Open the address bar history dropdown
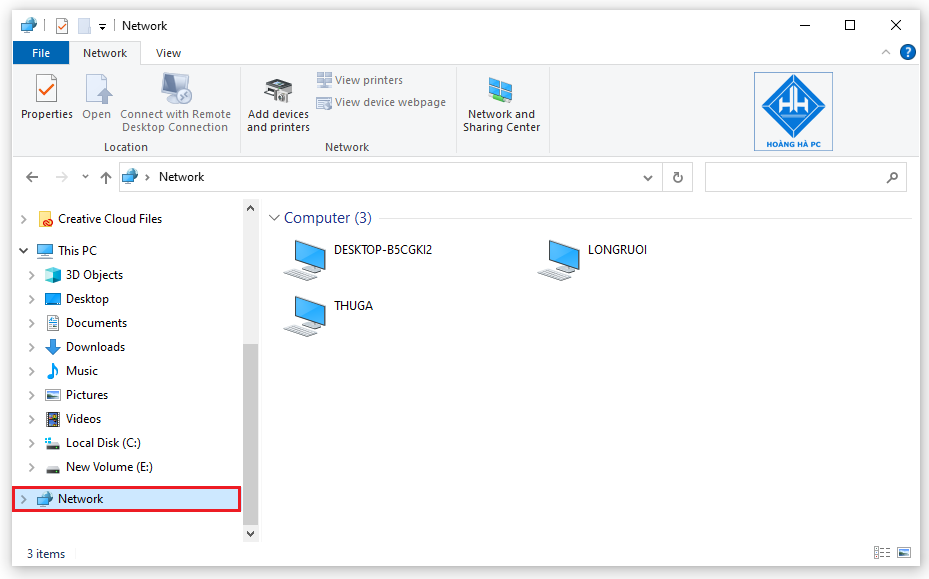 click(648, 178)
